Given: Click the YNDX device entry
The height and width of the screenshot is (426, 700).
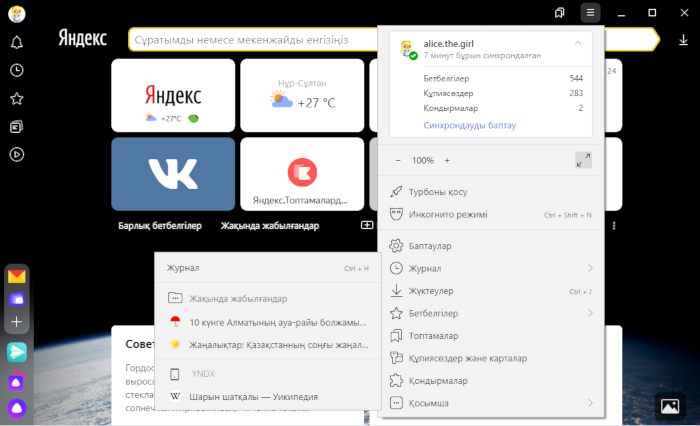Looking at the screenshot, I should (x=267, y=374).
